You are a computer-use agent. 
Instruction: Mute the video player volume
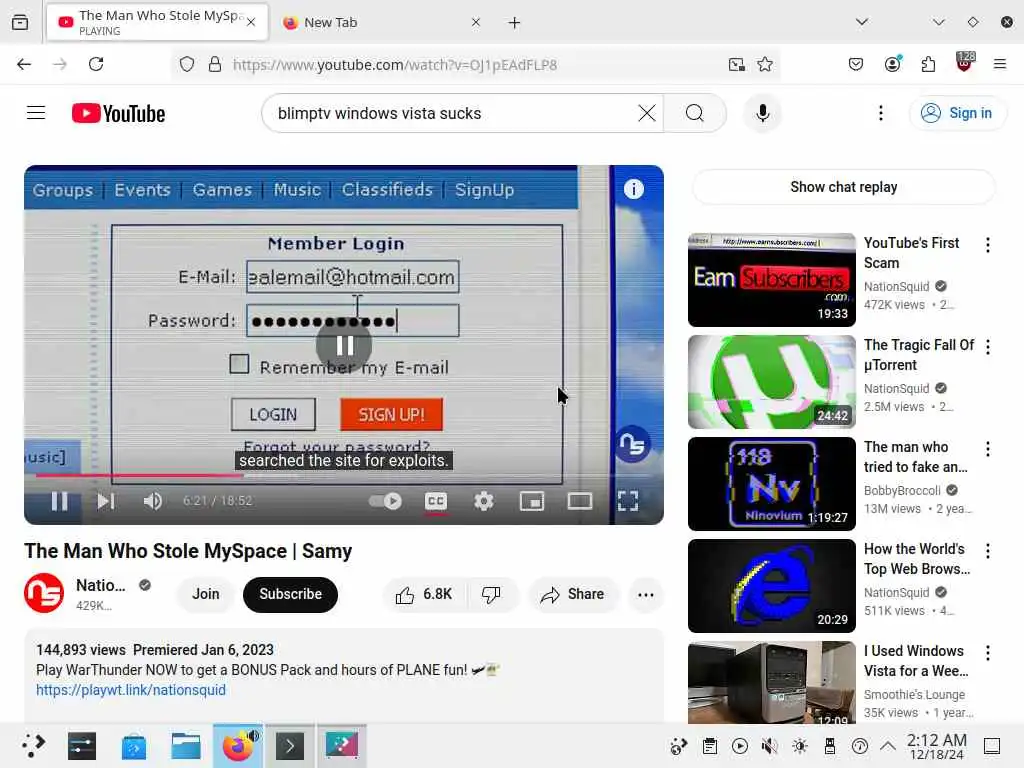tap(152, 501)
